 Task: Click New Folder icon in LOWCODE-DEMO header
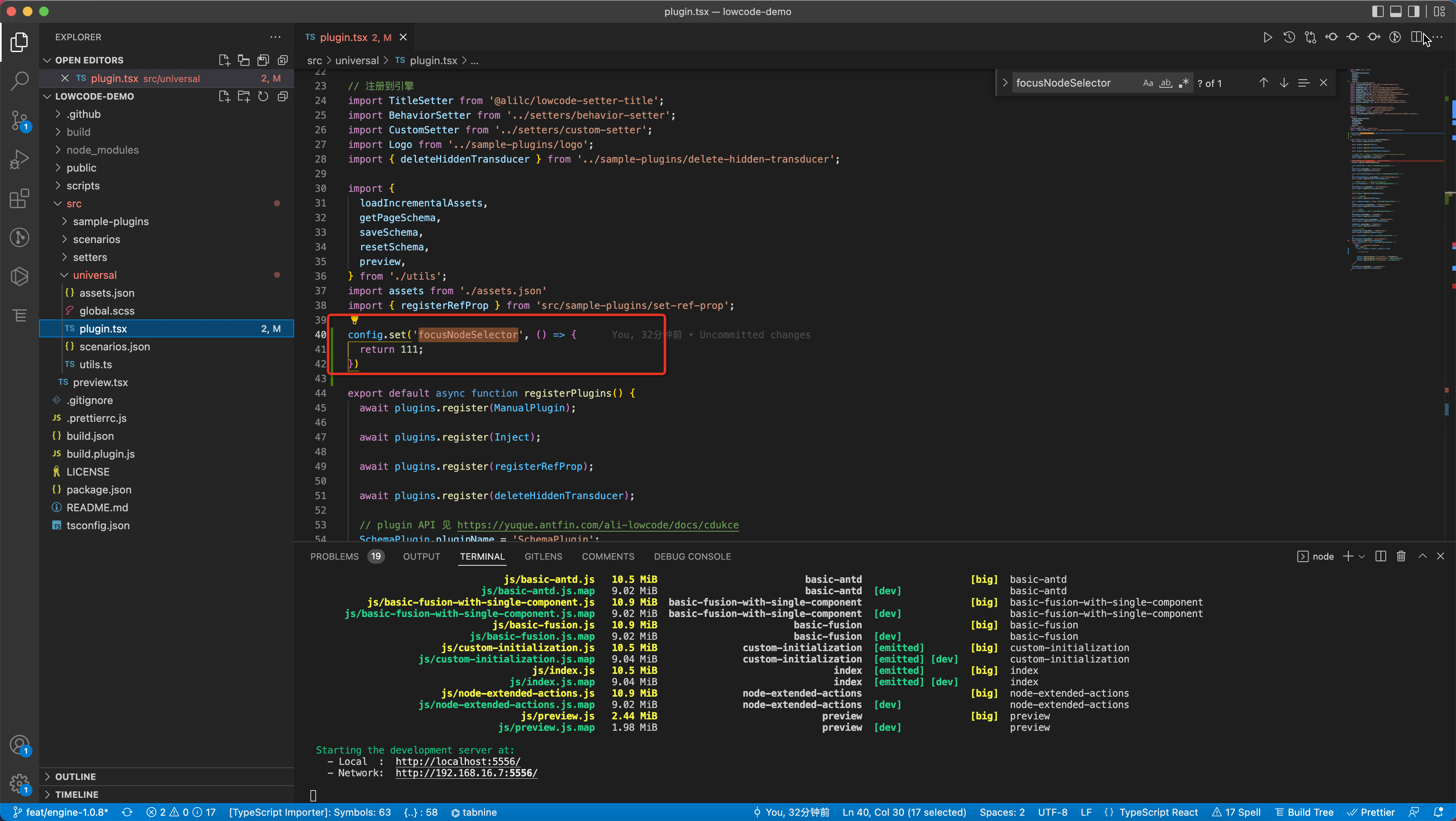244,97
